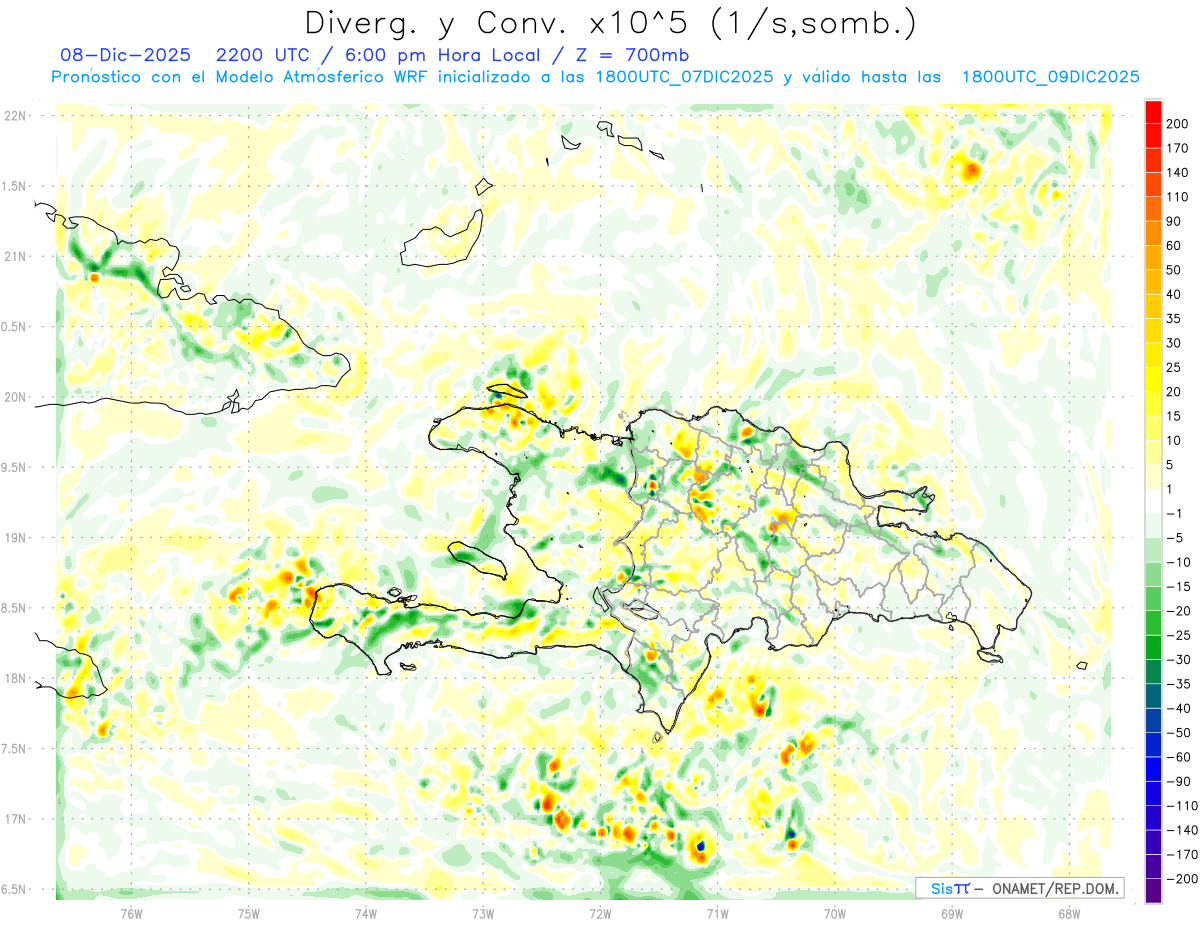Click the "72W" longitude label

[600, 913]
